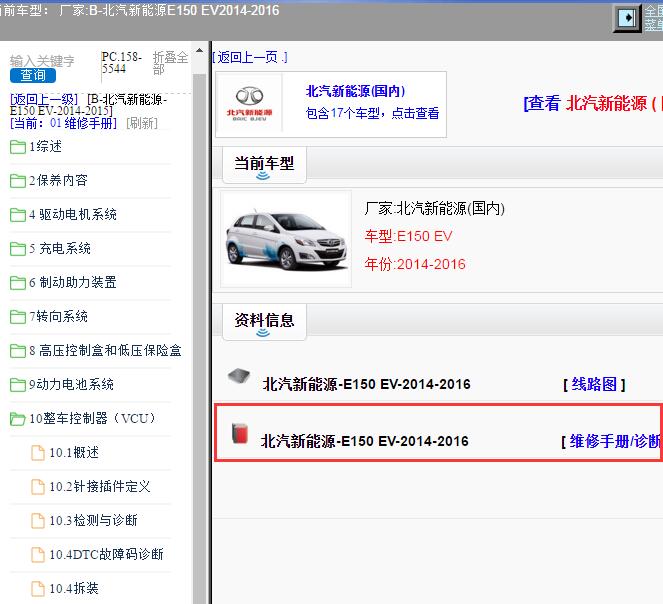Viewport: 663px width, 604px height.
Task: Open folder icon for 8 高压控制盒和低压保险盒
Action: coord(18,350)
